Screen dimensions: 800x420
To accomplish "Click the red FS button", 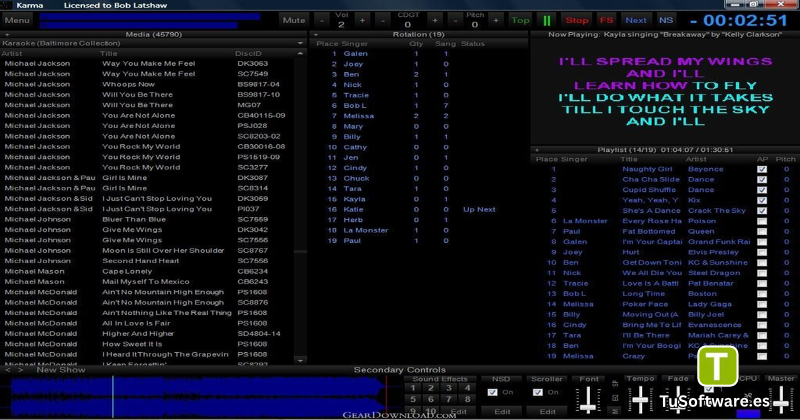I will [x=607, y=20].
